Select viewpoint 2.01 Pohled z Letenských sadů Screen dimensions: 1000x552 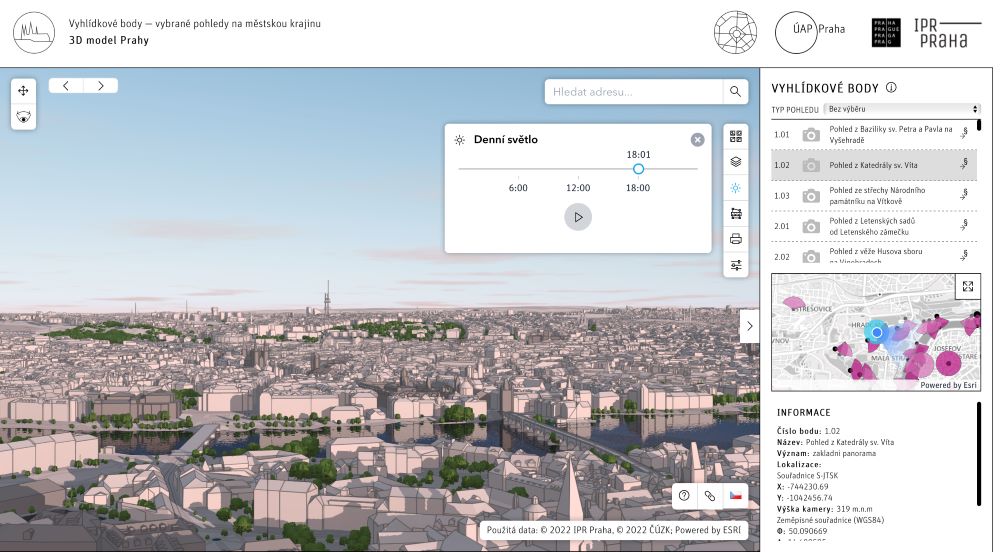(x=872, y=226)
